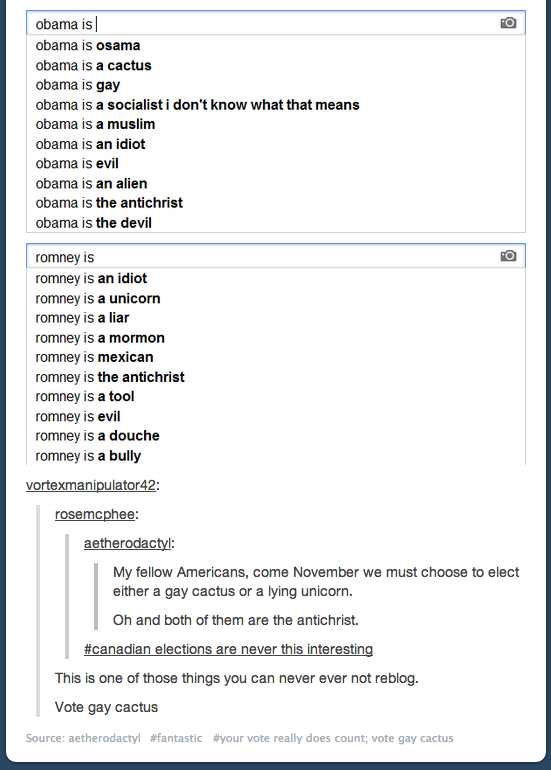This screenshot has height=770, width=551.
Task: Open the '#canadian elections are never this interesting' tag
Action: click(x=228, y=649)
